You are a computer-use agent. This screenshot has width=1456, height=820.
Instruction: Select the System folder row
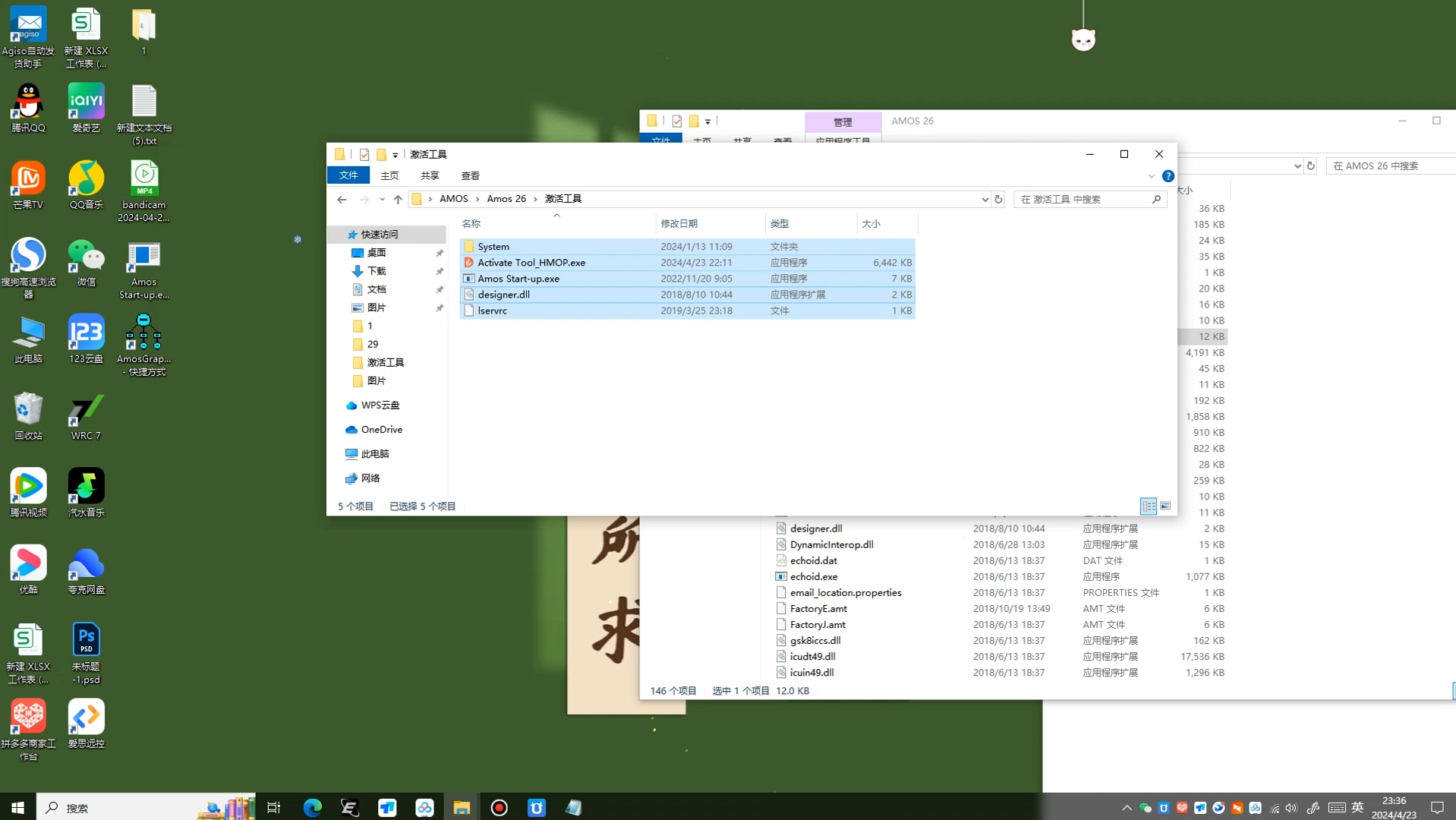(687, 247)
